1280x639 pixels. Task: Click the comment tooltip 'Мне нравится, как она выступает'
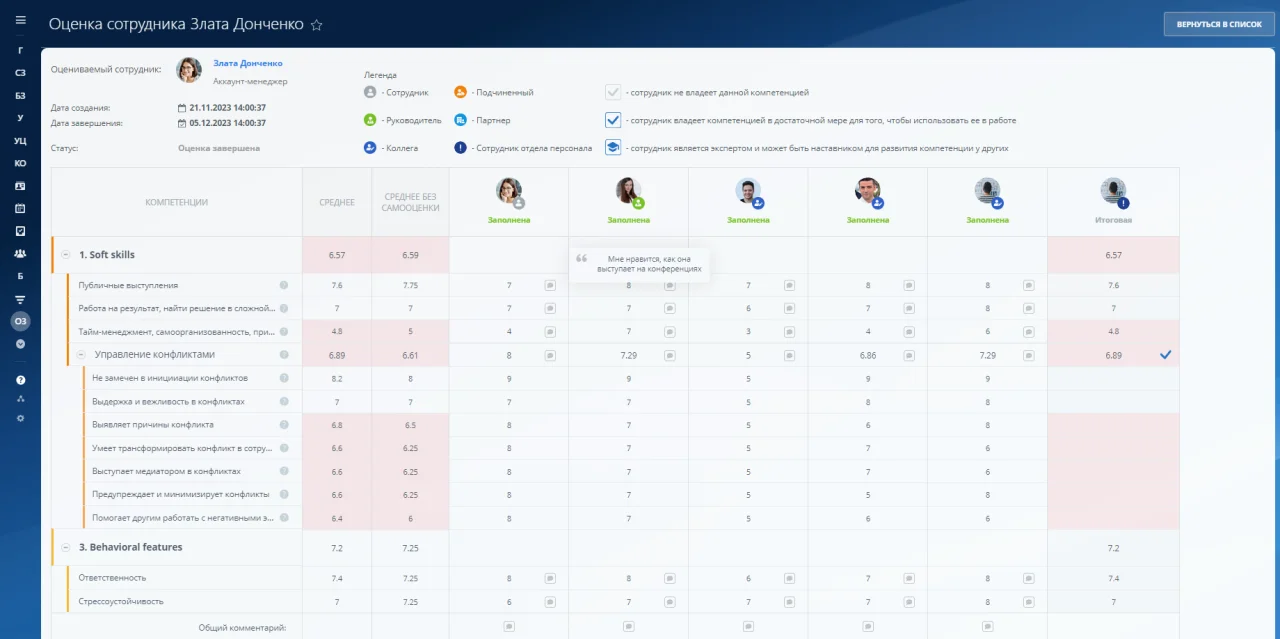click(x=640, y=264)
